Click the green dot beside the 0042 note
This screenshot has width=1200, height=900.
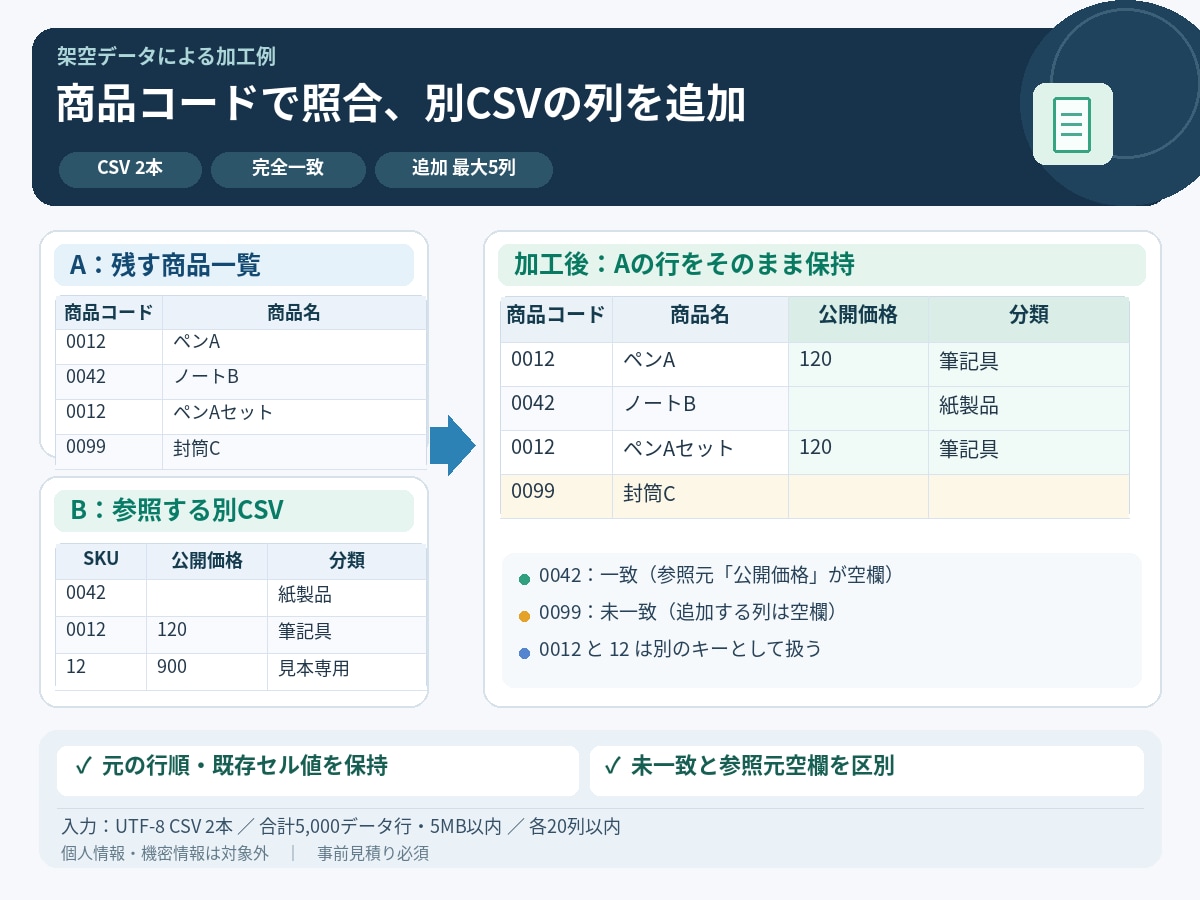point(524,578)
